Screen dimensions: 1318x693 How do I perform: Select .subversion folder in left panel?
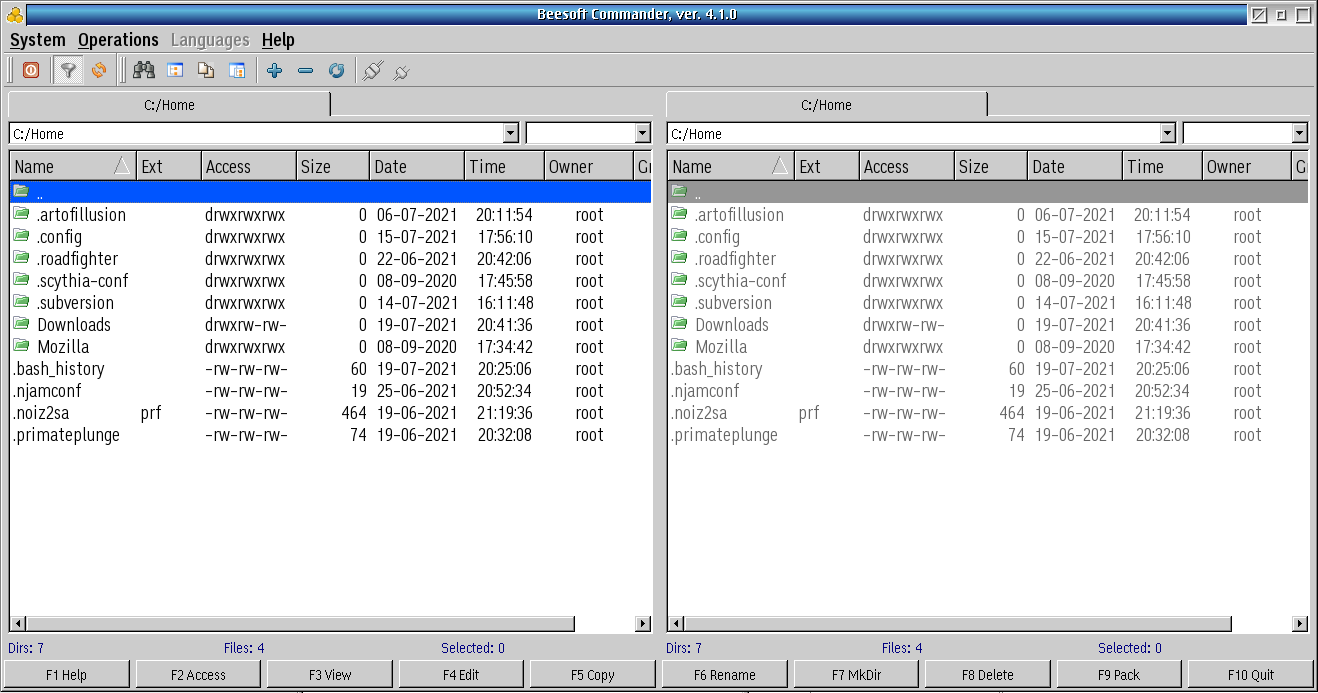(330, 302)
